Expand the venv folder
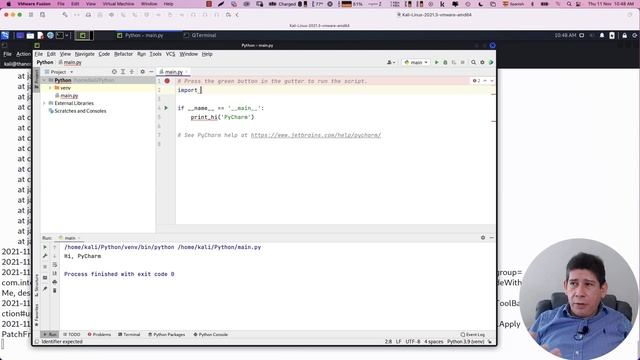 click(50, 88)
